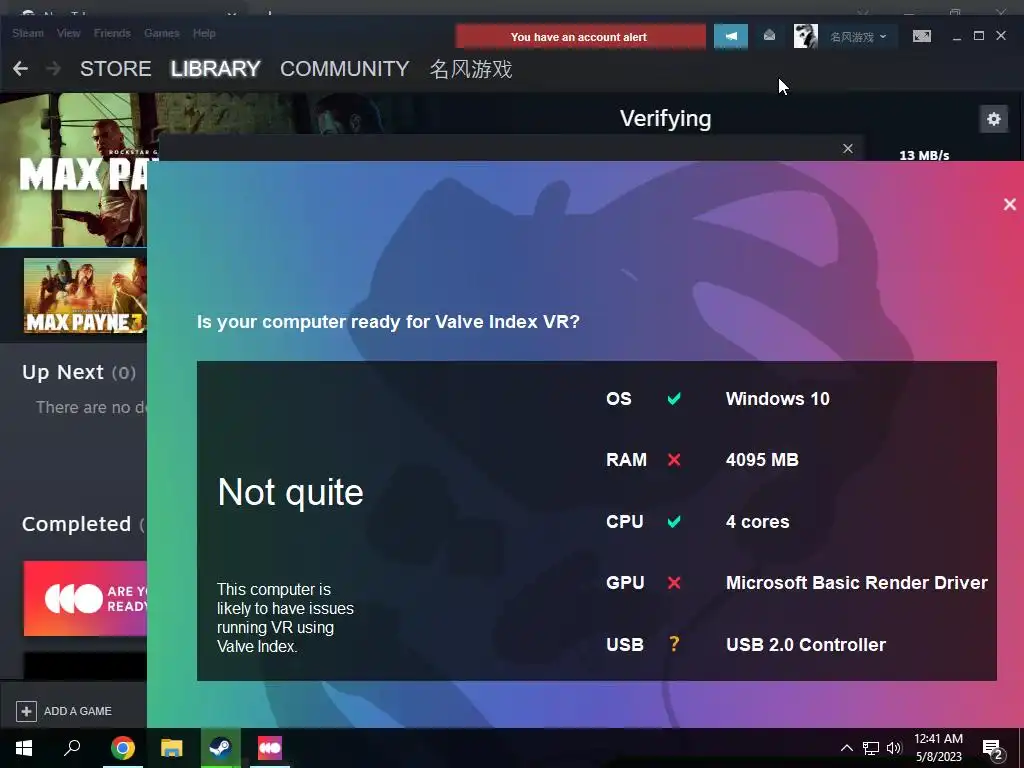Image resolution: width=1024 pixels, height=768 pixels.
Task: Maximize the Steam window
Action: [978, 36]
